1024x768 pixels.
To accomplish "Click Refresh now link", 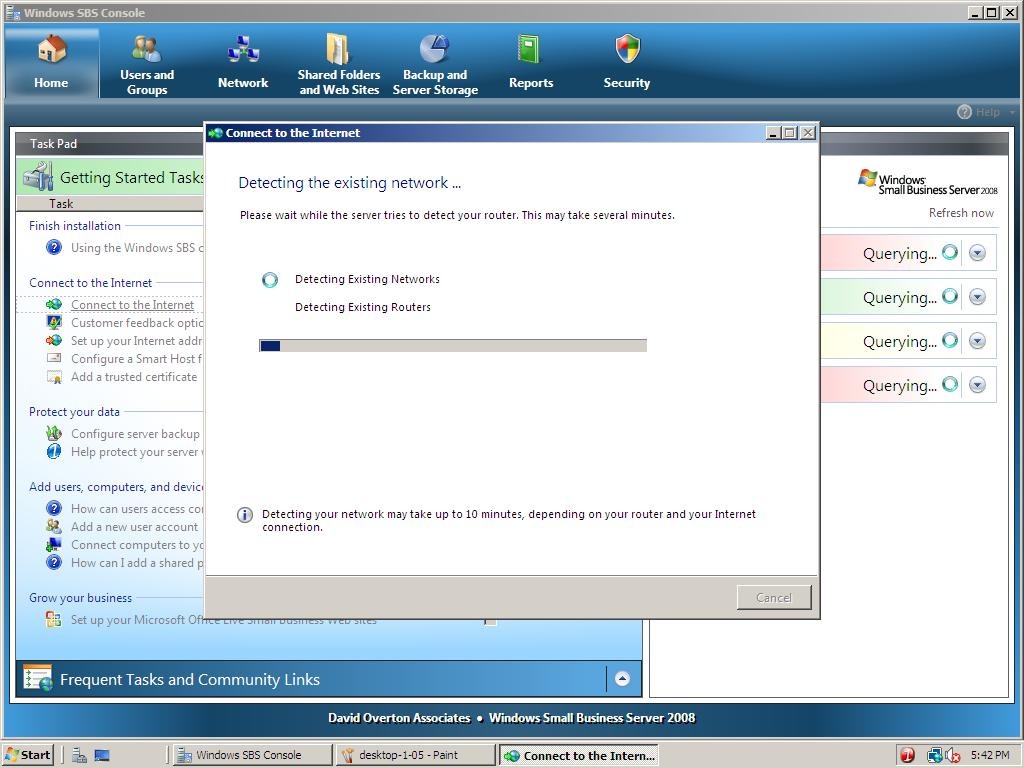I will pos(961,213).
